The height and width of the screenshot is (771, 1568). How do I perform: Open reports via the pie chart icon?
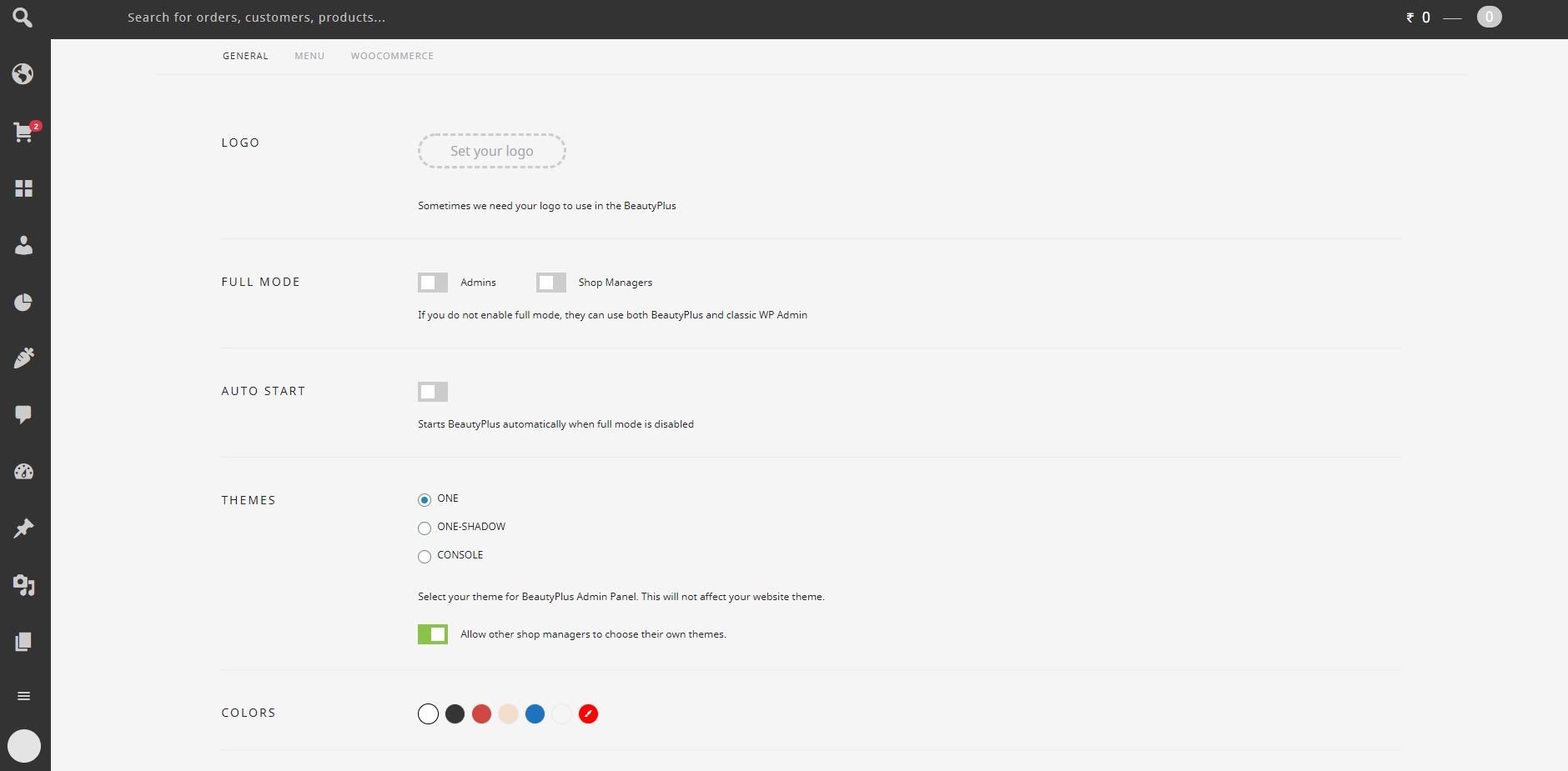[x=23, y=302]
